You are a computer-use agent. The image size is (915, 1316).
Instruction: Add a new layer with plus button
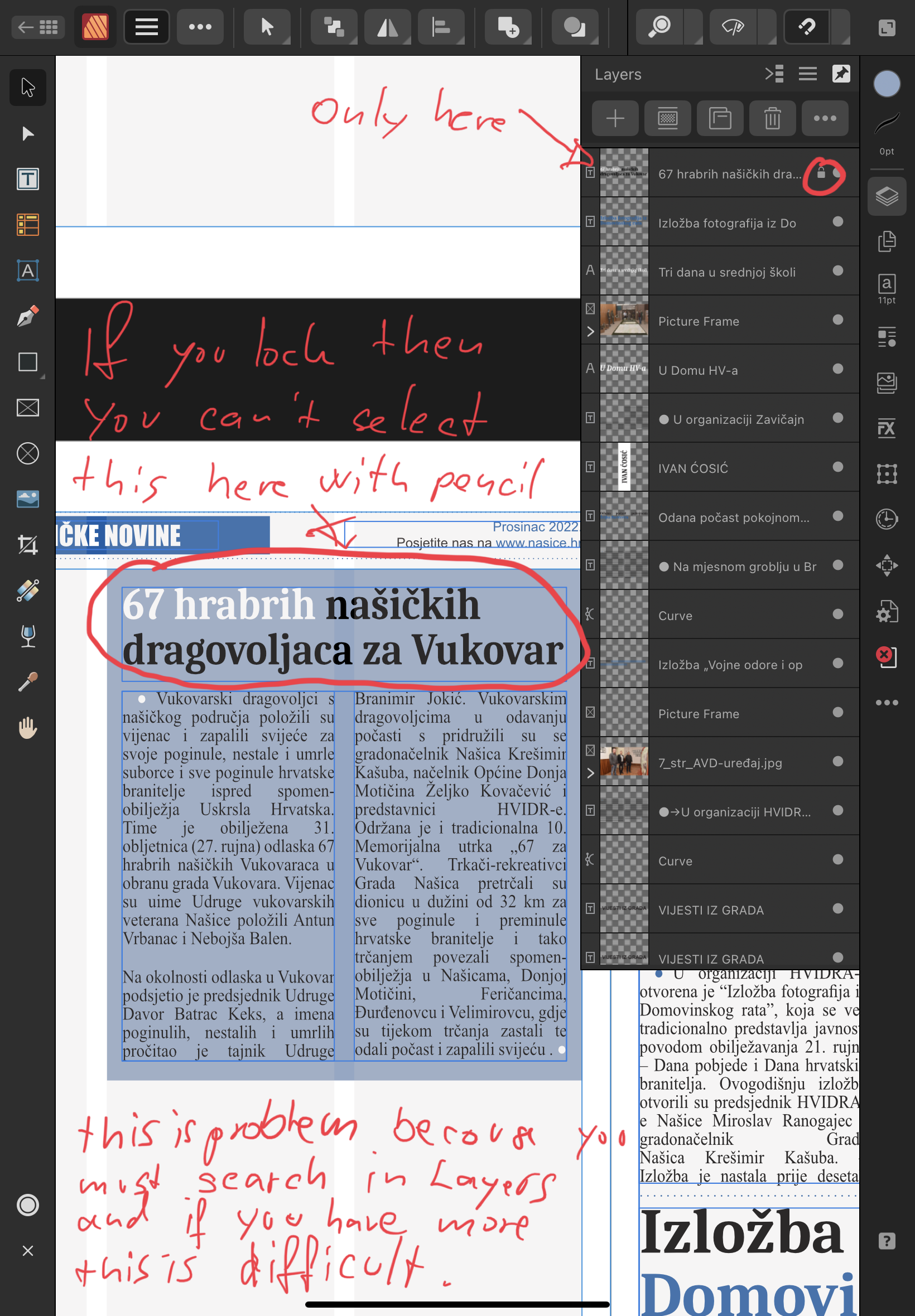click(x=615, y=119)
